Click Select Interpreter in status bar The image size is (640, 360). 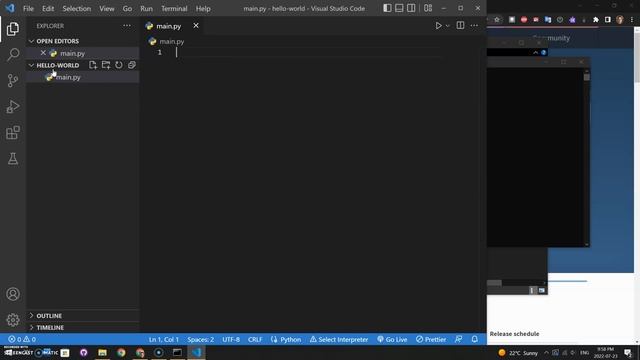coord(339,339)
